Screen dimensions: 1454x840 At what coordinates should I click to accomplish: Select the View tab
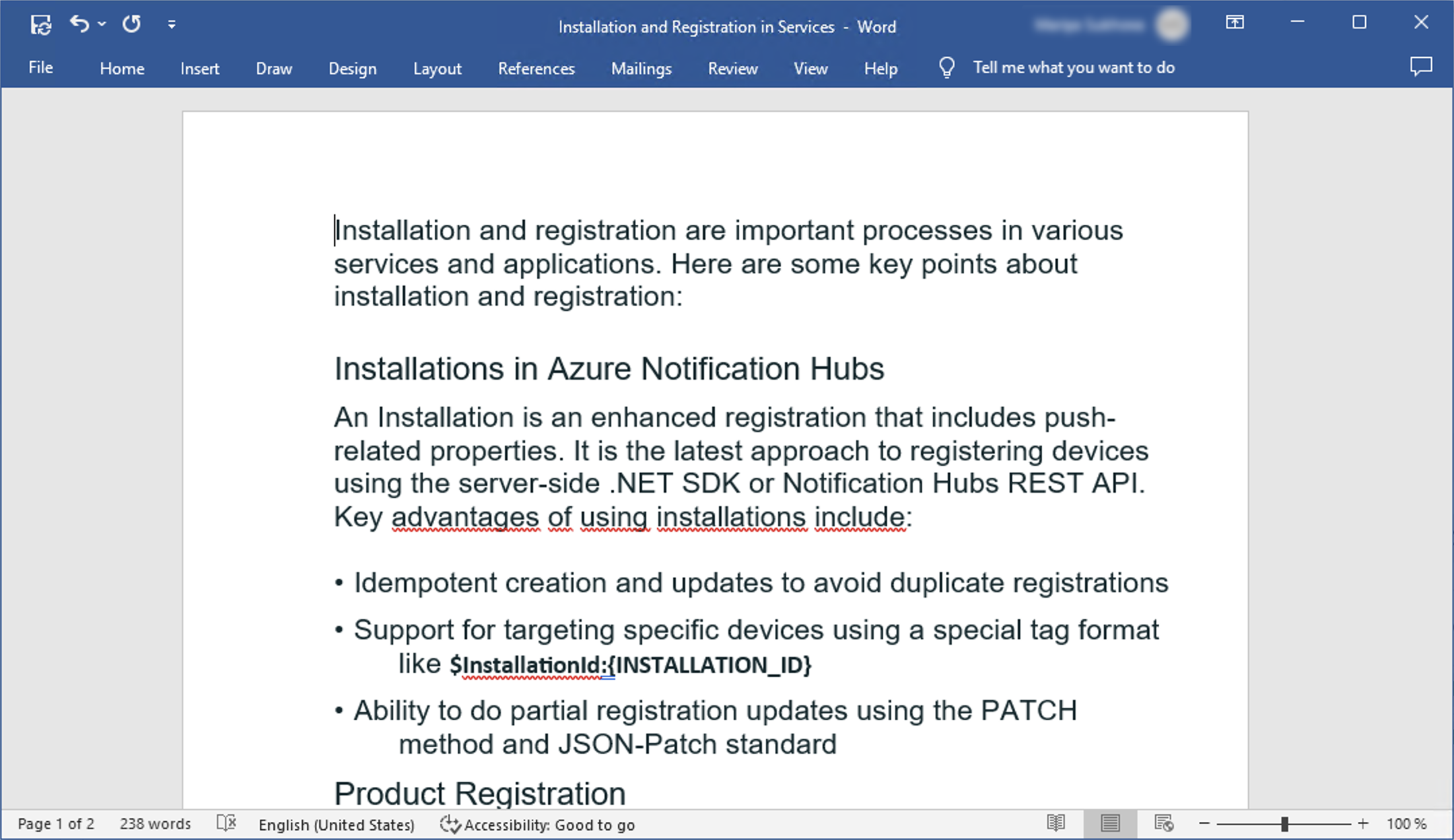(810, 68)
